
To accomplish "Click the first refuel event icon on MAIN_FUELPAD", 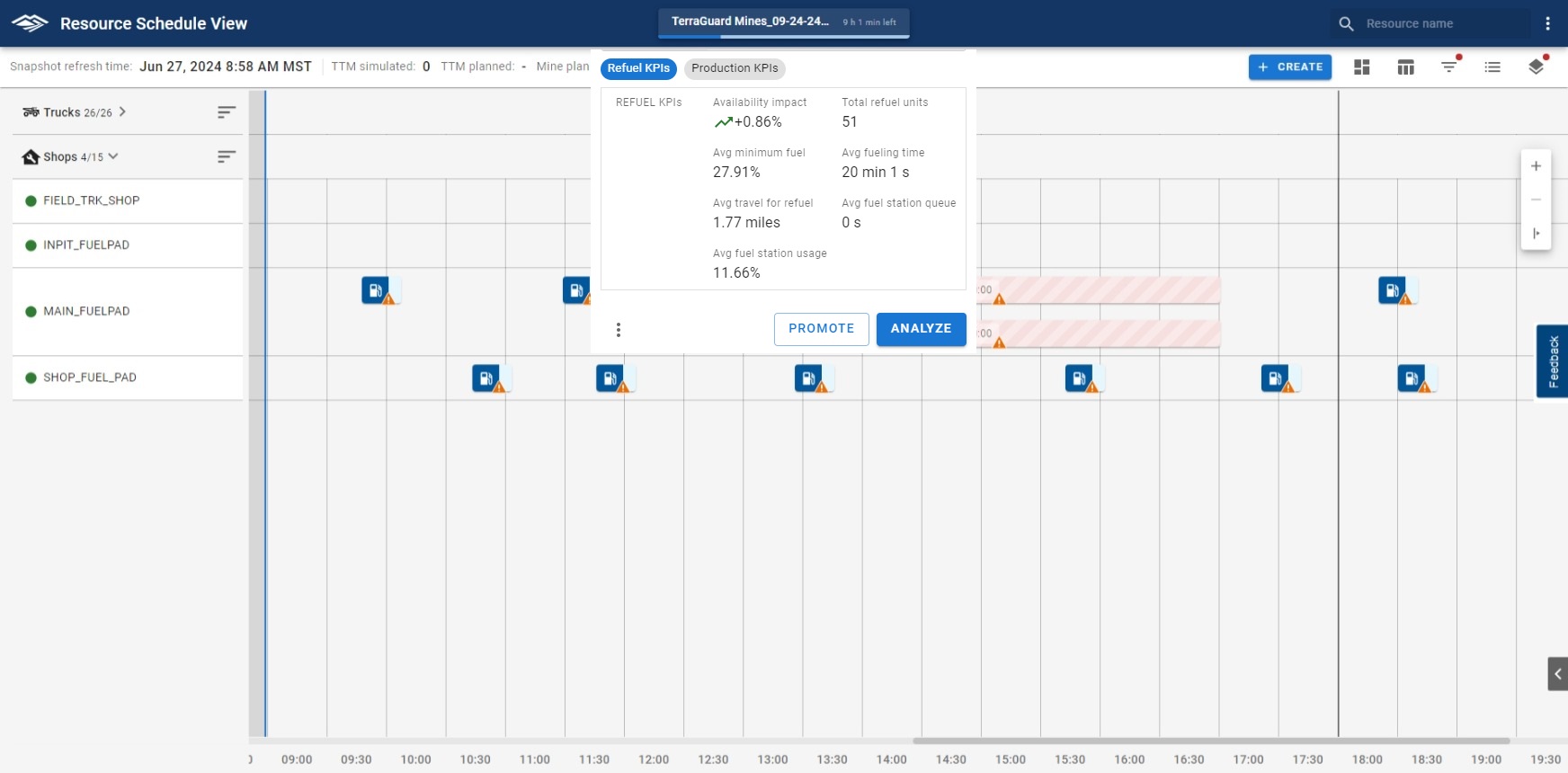I will (376, 290).
